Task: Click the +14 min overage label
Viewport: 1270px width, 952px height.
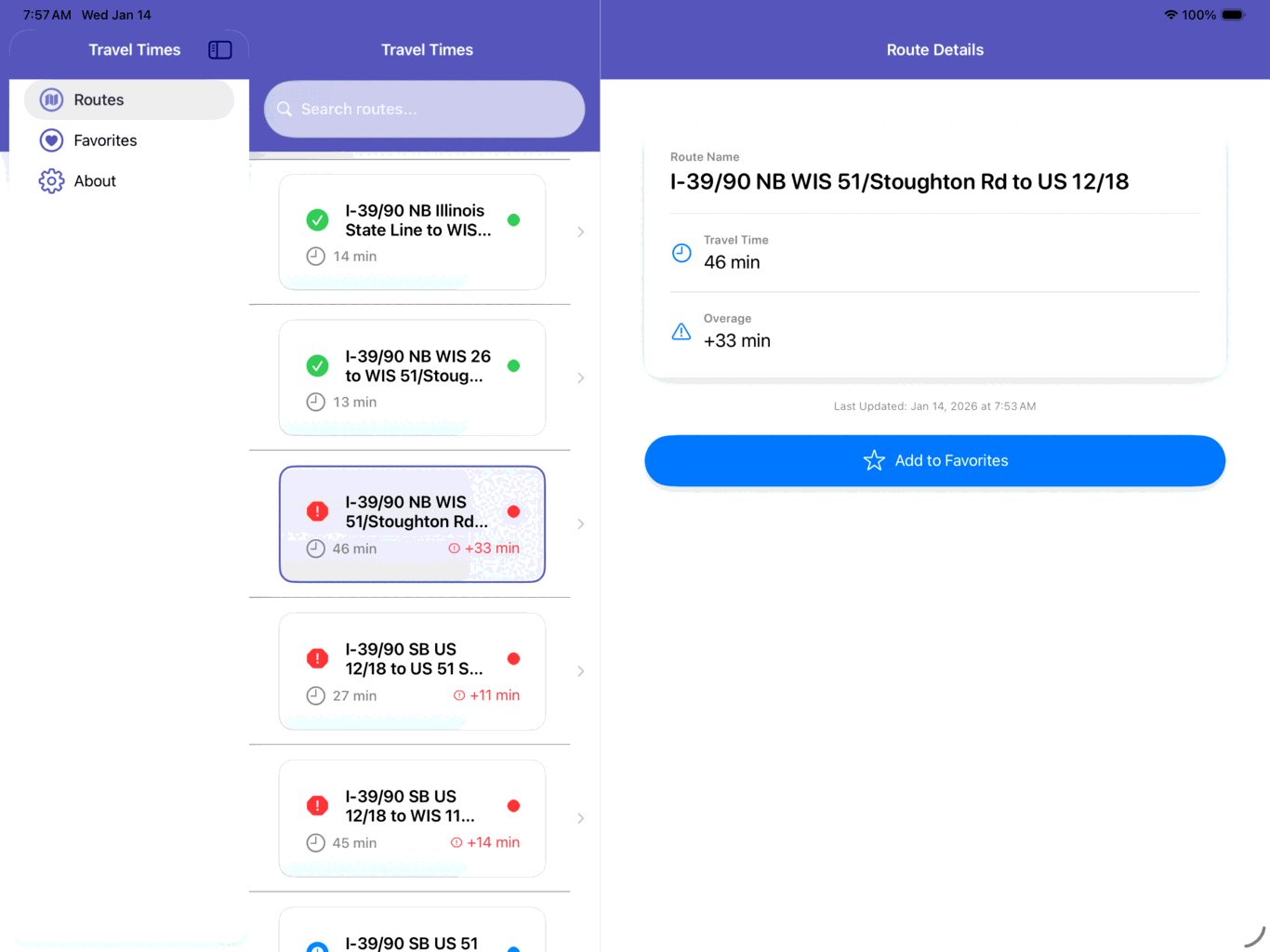Action: click(485, 842)
